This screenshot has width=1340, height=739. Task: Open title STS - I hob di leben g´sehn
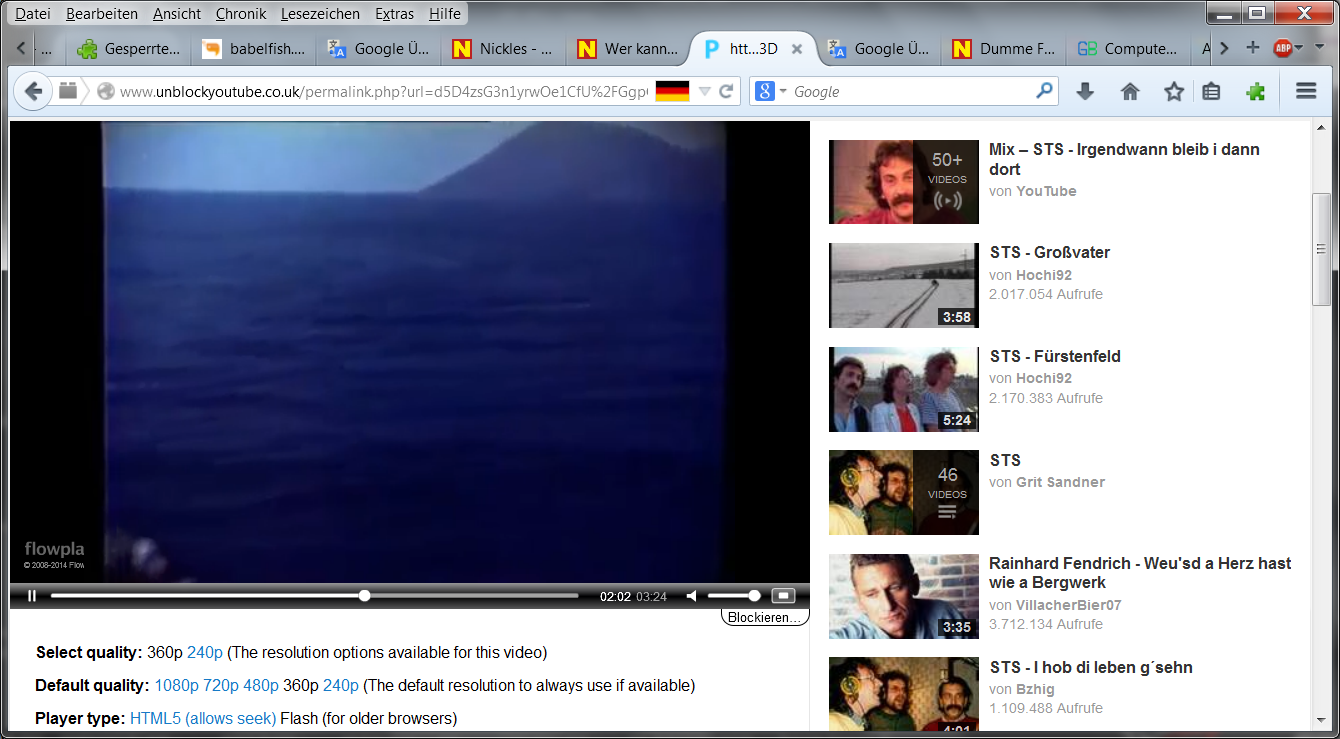(1091, 668)
